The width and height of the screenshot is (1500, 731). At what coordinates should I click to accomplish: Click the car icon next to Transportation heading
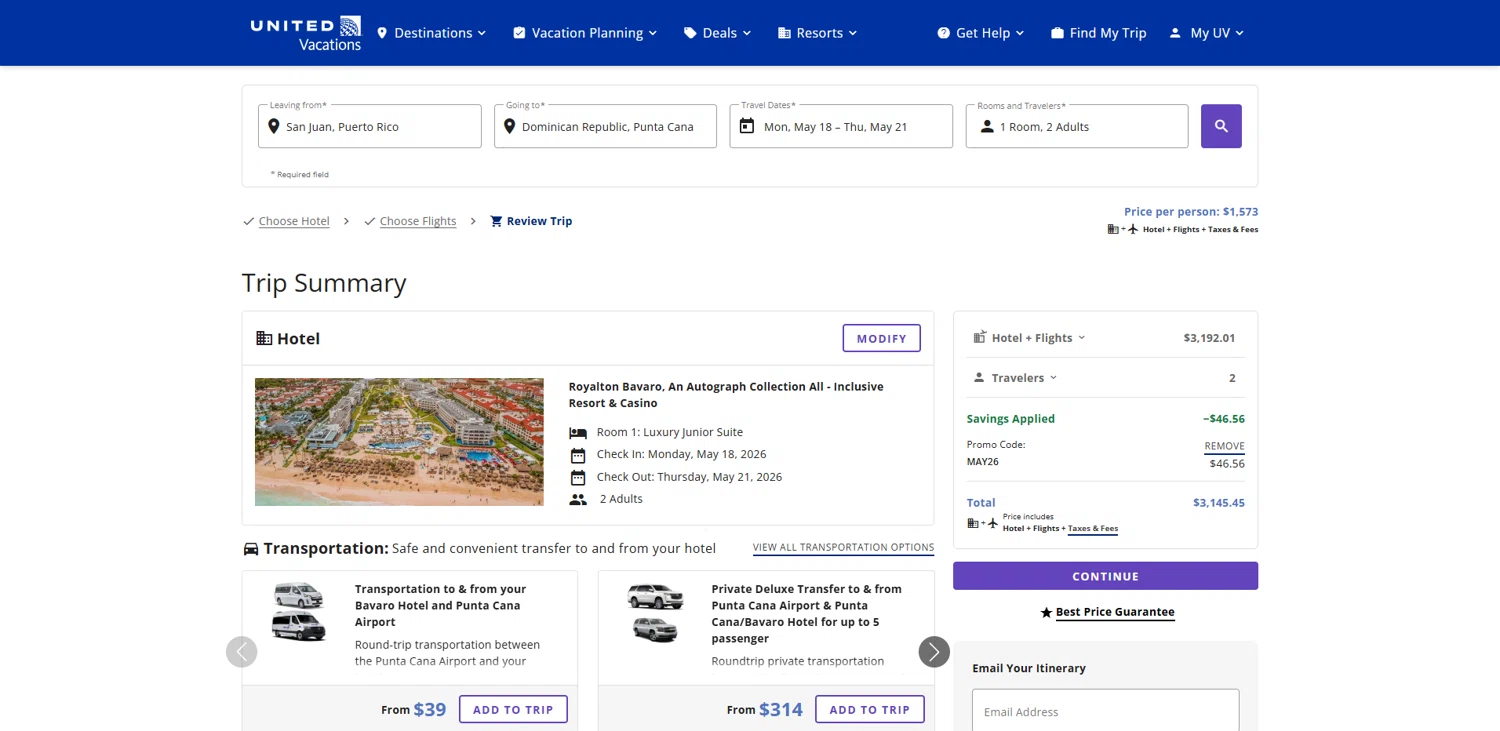251,549
